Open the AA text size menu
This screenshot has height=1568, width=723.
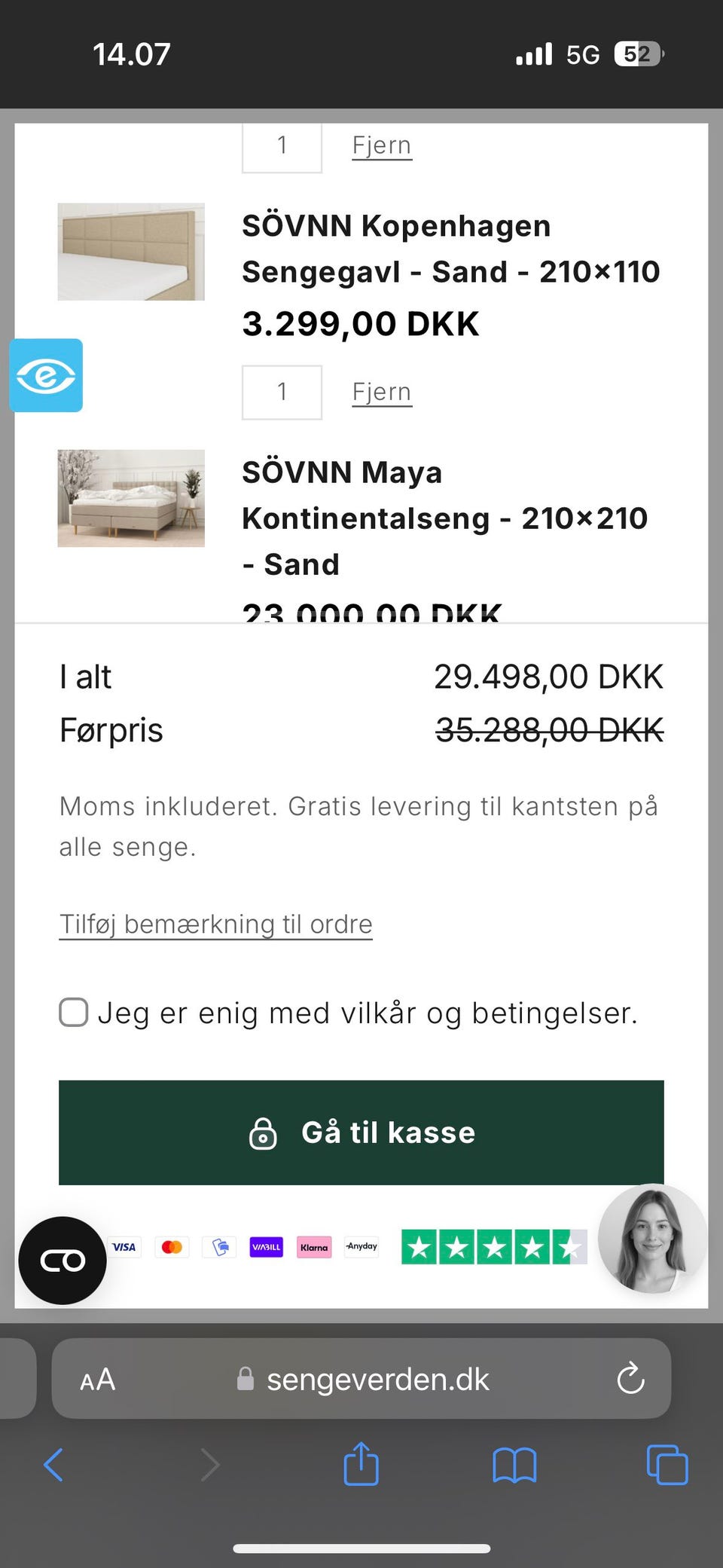pos(98,1380)
